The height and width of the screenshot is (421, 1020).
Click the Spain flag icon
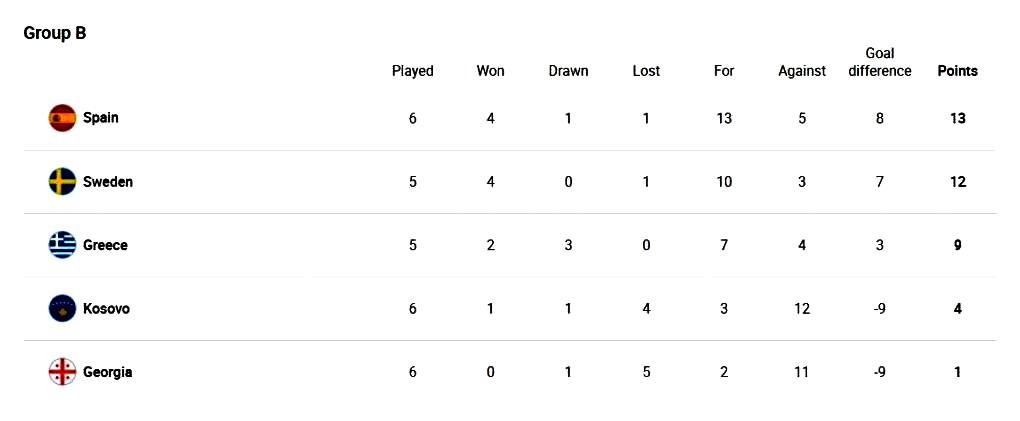click(62, 118)
